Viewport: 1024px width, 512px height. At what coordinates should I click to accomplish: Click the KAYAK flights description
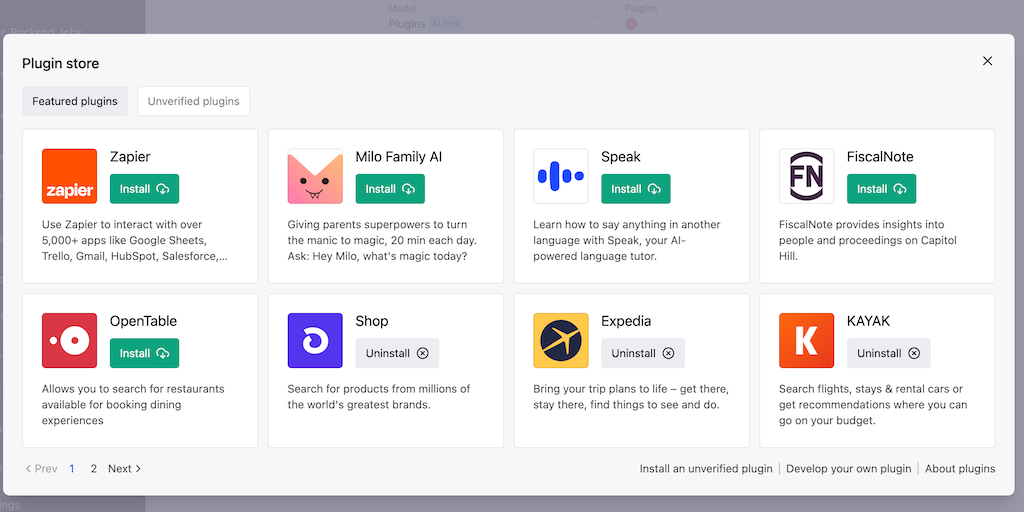click(x=873, y=405)
